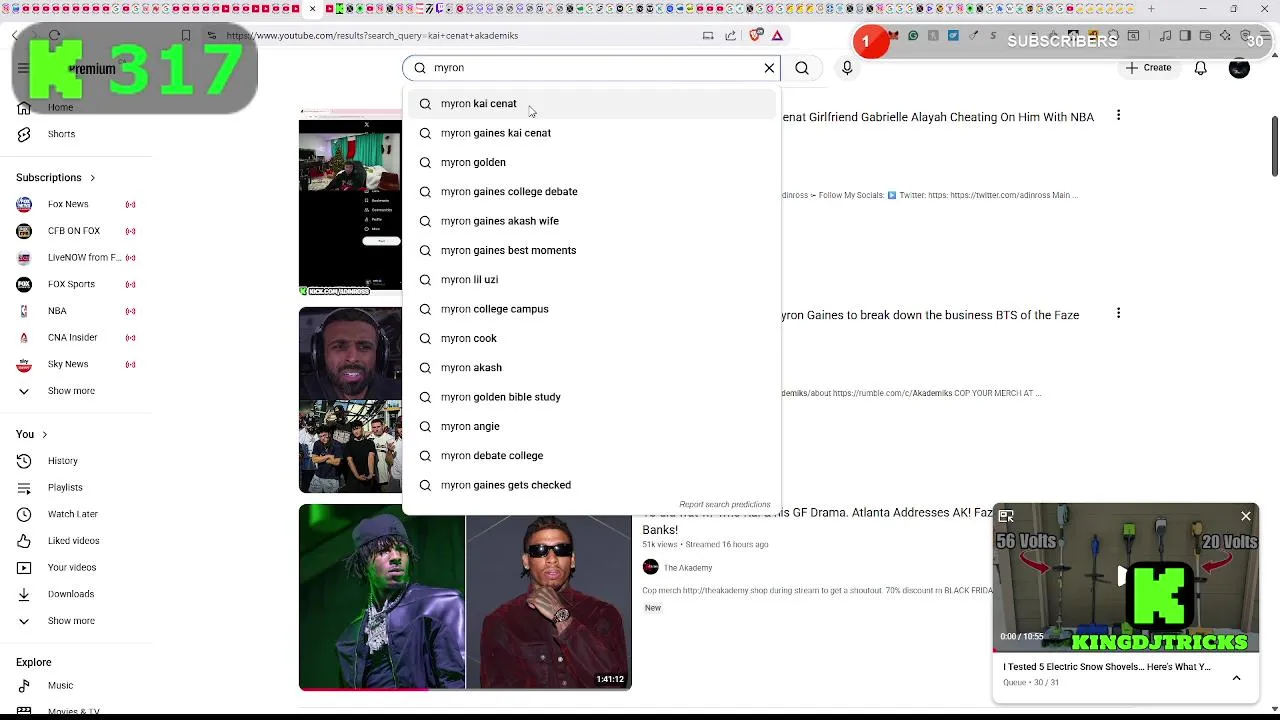Viewport: 1280px width, 720px height.
Task: Select suggestion 'myron gaines akash wife'
Action: [x=592, y=221]
